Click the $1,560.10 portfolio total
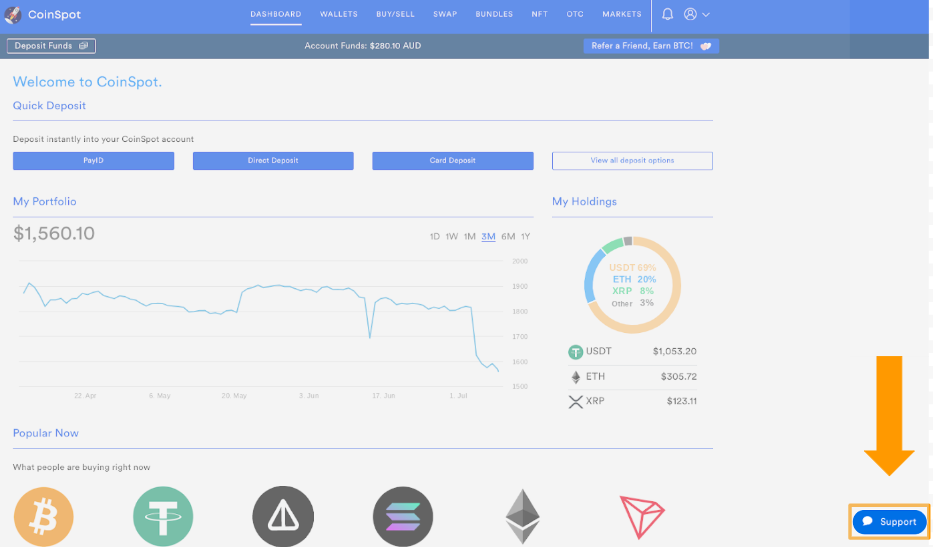The width and height of the screenshot is (933, 547). click(x=54, y=233)
